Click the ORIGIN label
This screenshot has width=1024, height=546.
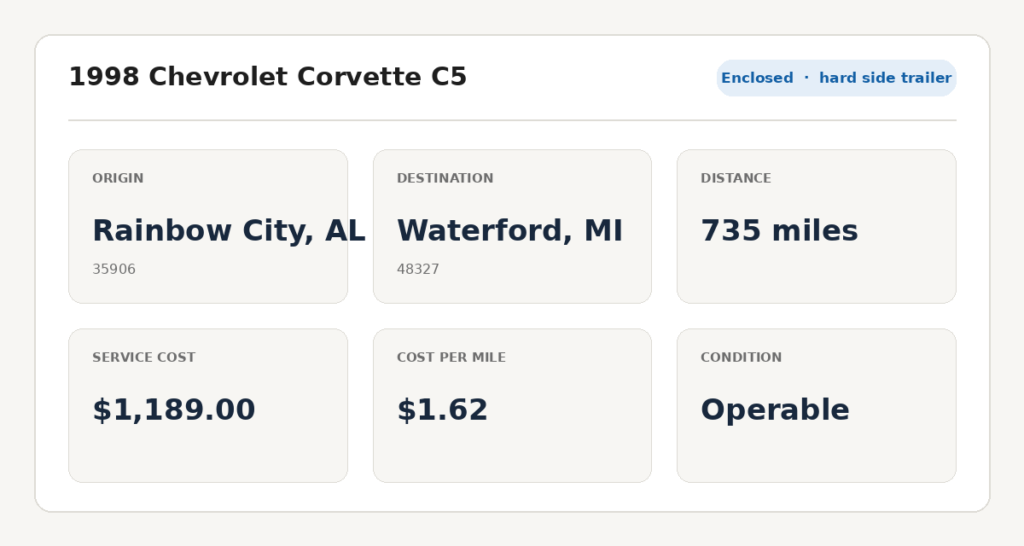coord(118,178)
